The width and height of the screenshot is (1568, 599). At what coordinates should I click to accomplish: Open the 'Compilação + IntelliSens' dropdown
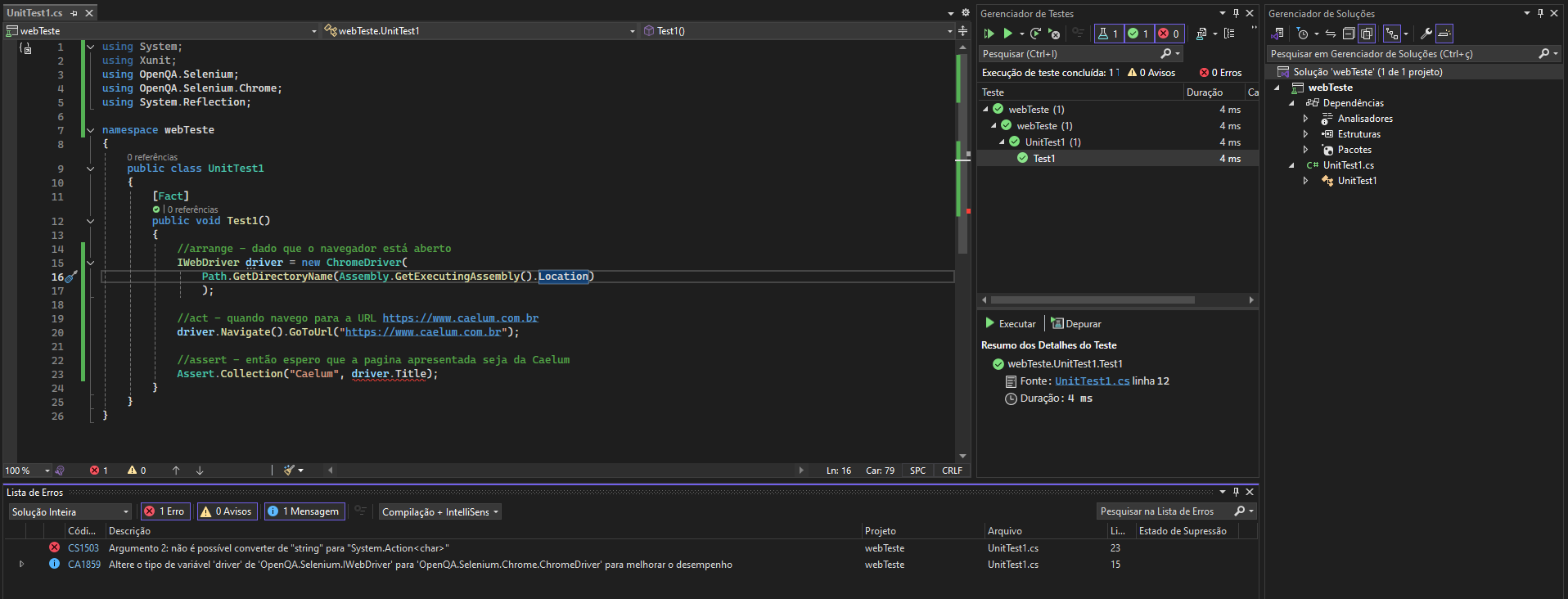440,511
